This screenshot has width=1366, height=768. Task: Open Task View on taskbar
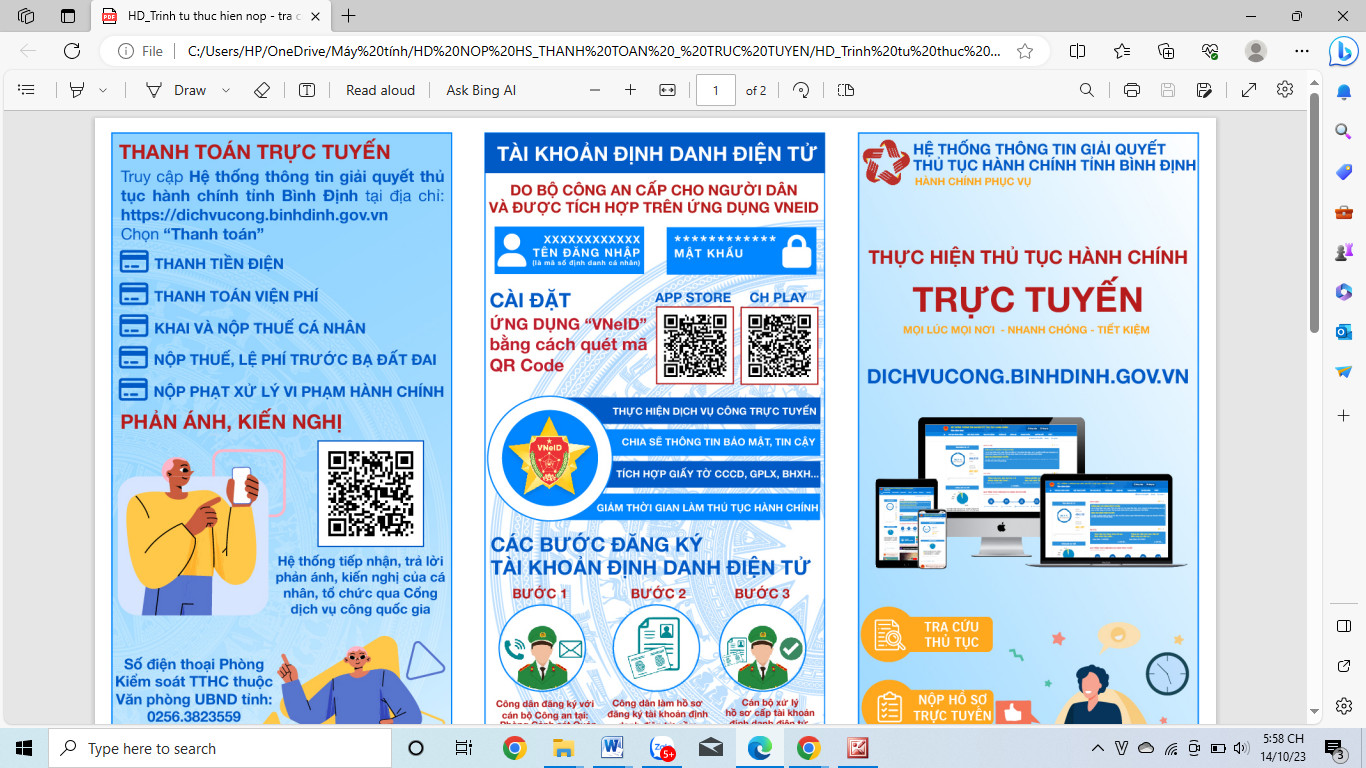tap(463, 748)
